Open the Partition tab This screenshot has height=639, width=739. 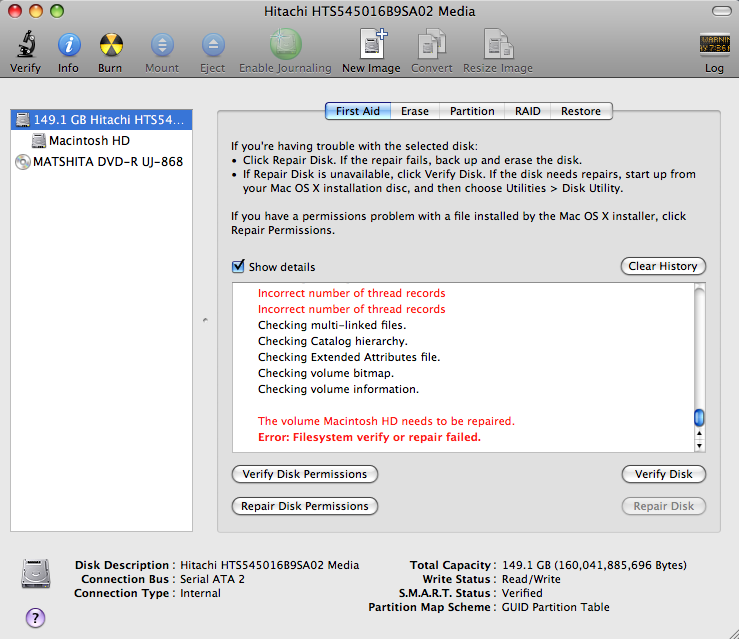472,111
